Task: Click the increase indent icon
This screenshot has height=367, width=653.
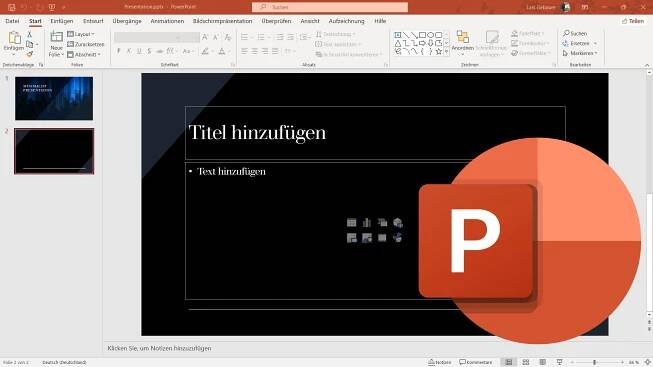Action: point(290,37)
